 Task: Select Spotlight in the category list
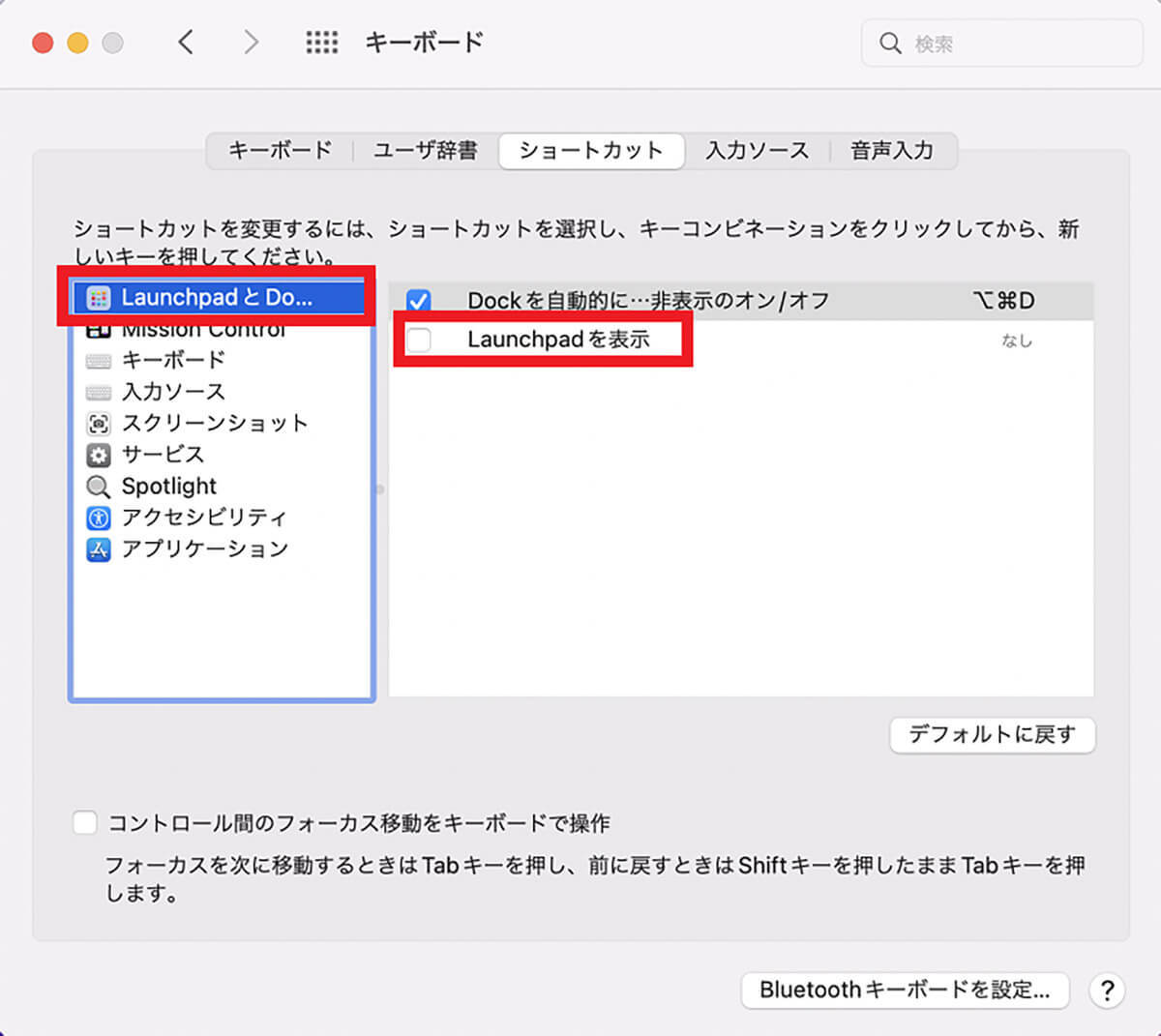pos(222,487)
